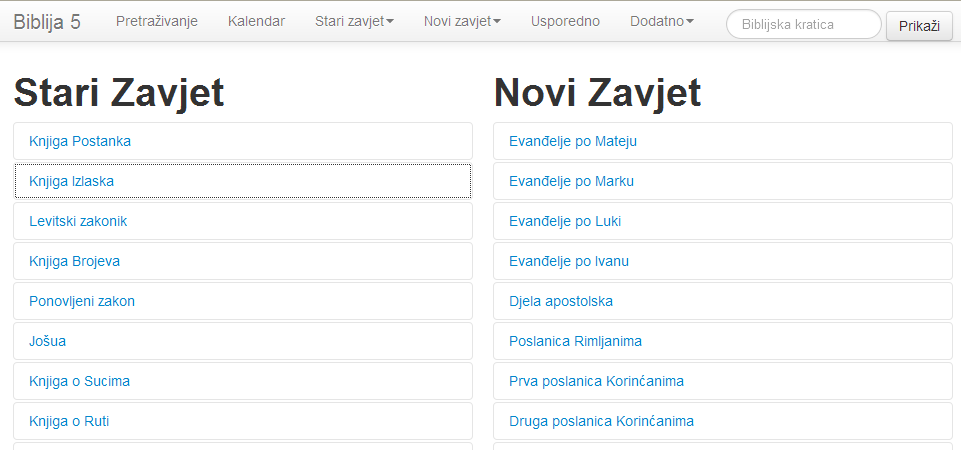Select Usporedno in the navbar

point(565,22)
